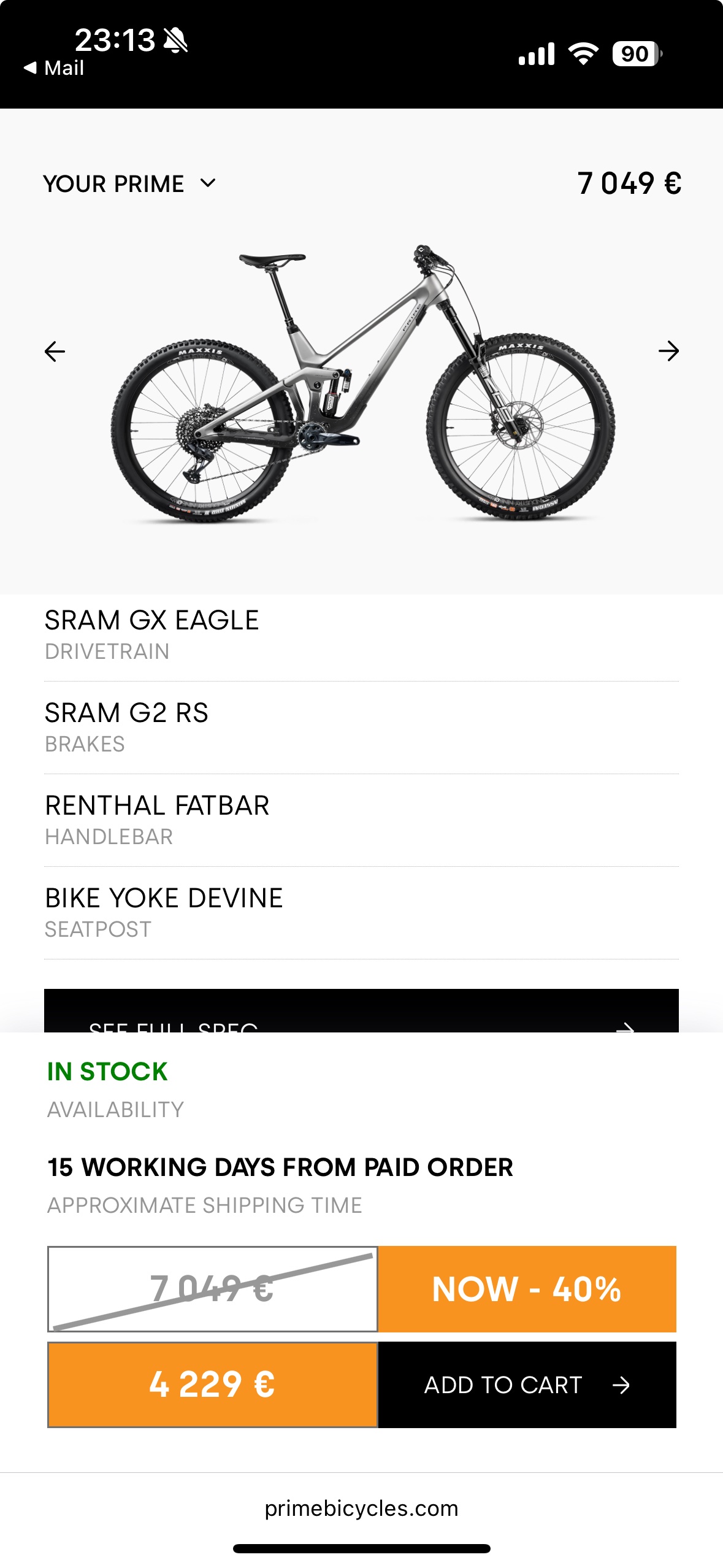Tap the battery level indicator
The width and height of the screenshot is (723, 1568).
(637, 54)
